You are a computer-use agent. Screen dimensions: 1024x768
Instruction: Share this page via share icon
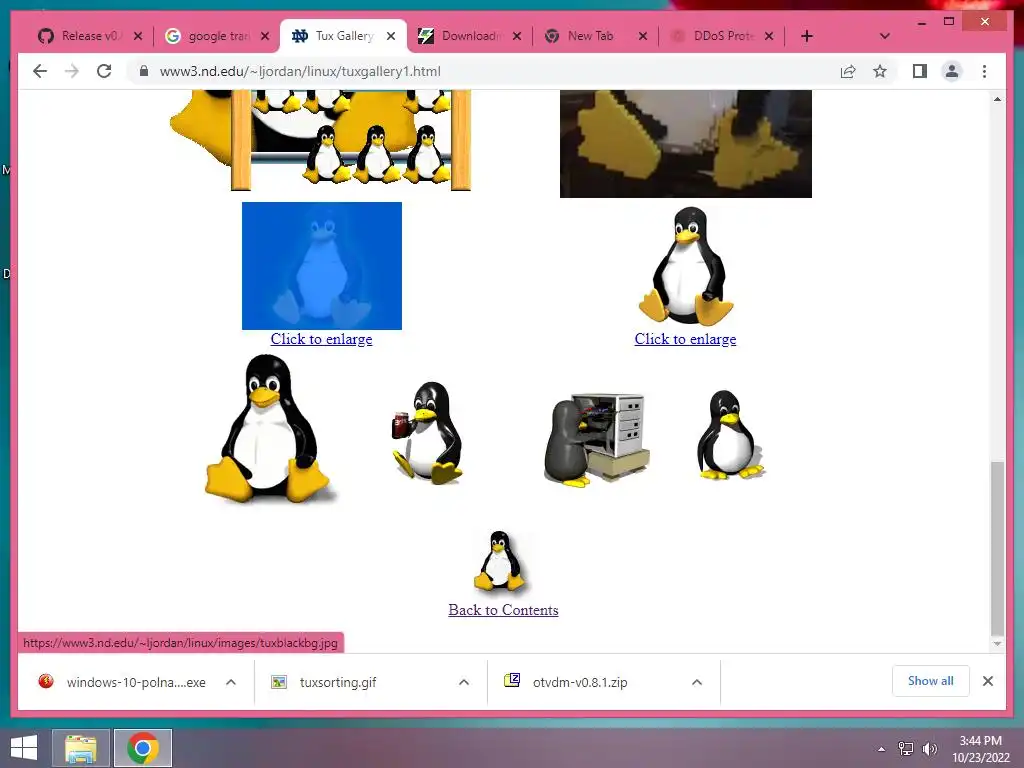[x=848, y=71]
